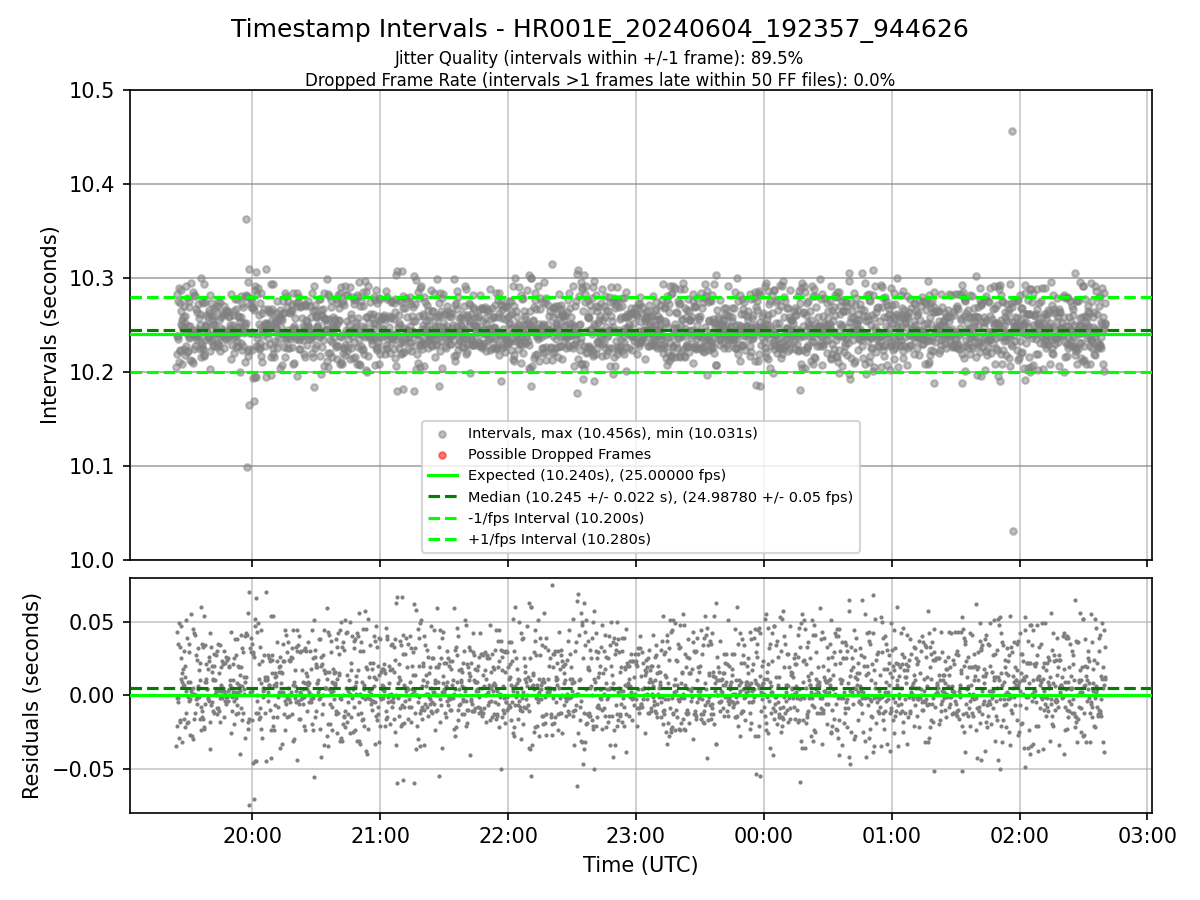
Task: Click the red dot marker for 'Possible Dropped Frames'
Action: point(444,455)
